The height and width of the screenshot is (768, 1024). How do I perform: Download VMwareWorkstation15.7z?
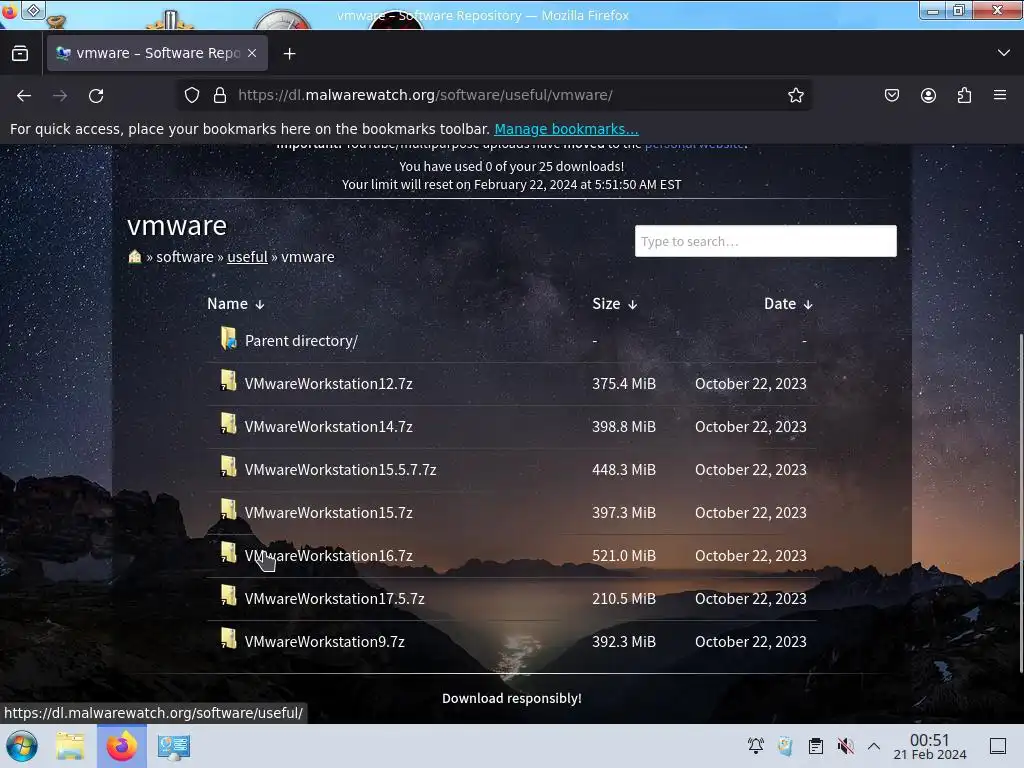(x=328, y=513)
